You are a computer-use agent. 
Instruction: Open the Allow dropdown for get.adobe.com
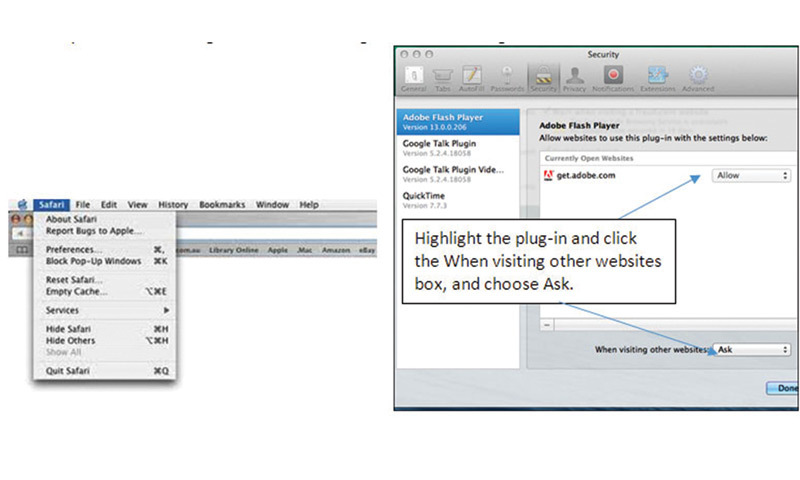[x=751, y=175]
